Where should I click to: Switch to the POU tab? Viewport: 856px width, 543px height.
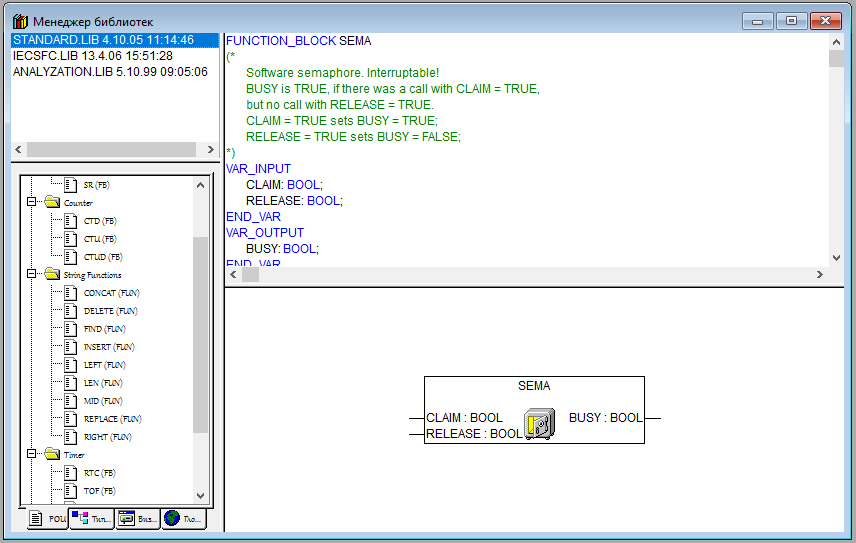point(46,519)
